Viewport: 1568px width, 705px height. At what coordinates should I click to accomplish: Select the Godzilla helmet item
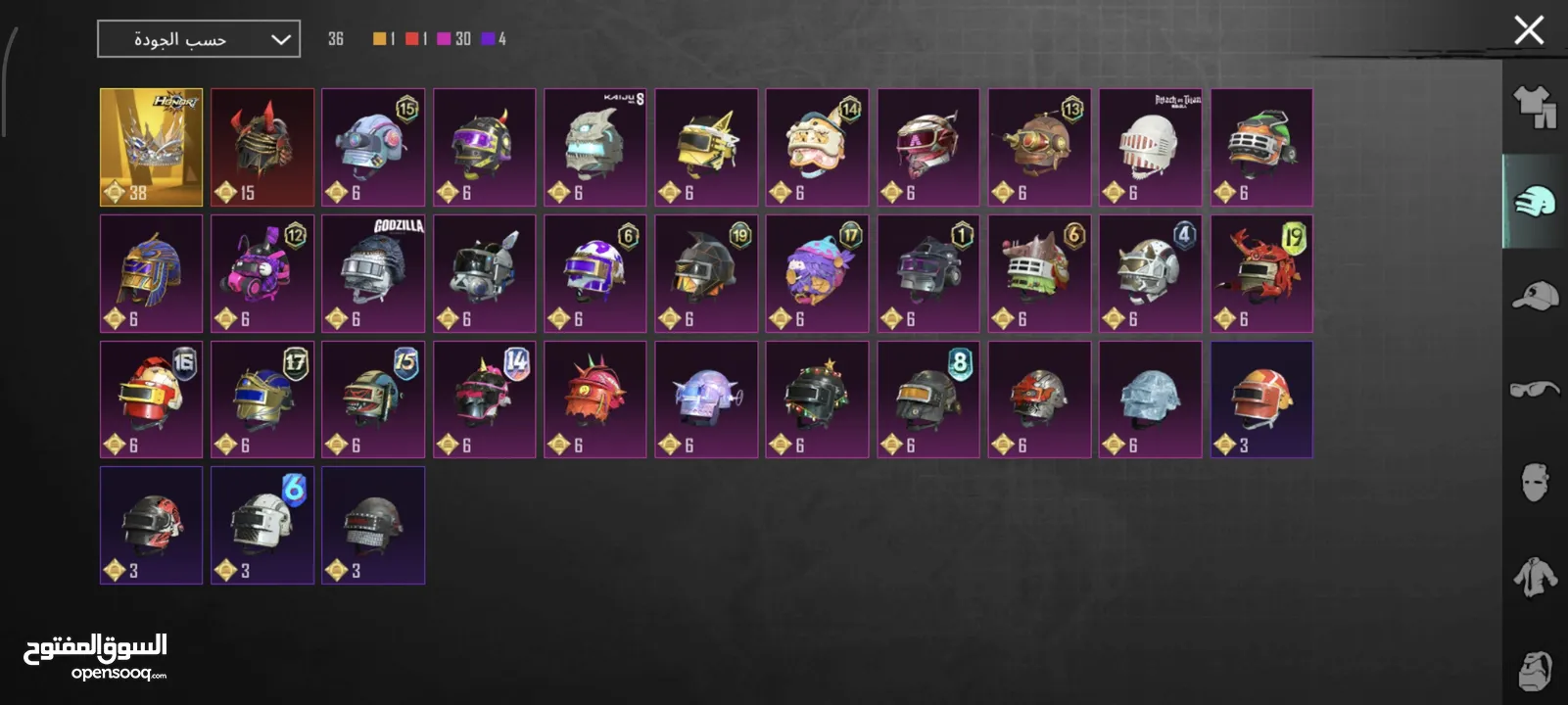point(373,274)
